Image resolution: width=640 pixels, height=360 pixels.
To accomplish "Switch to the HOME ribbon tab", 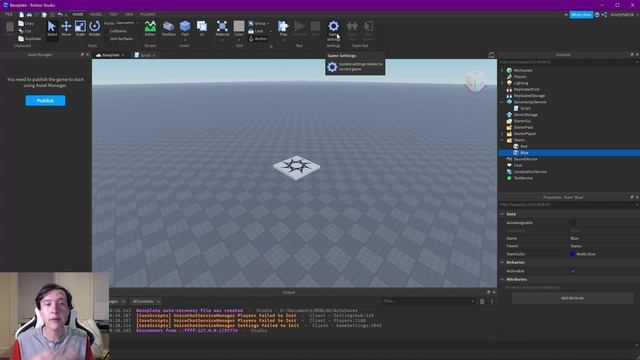I will coord(78,14).
